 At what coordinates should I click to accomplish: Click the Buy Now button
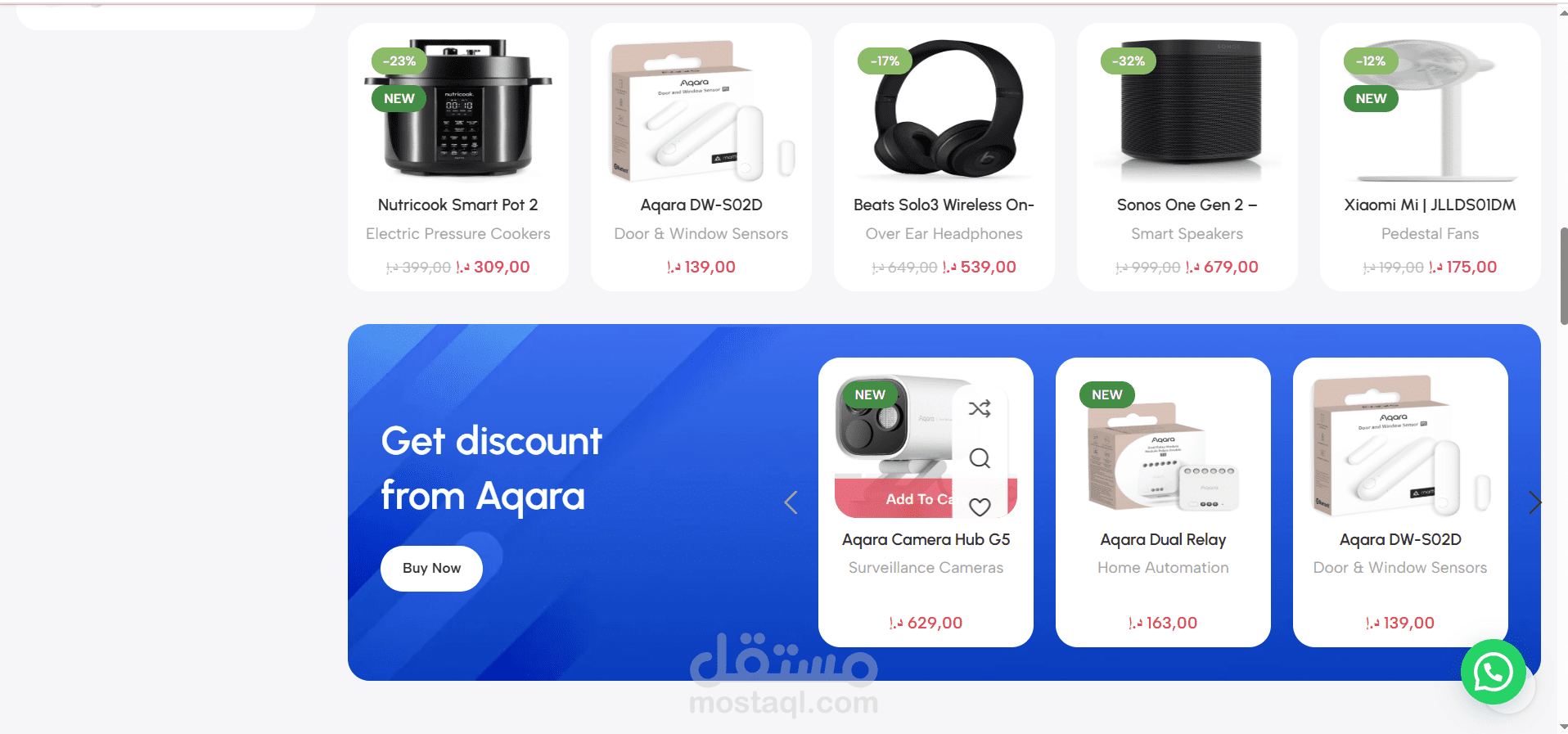(431, 568)
